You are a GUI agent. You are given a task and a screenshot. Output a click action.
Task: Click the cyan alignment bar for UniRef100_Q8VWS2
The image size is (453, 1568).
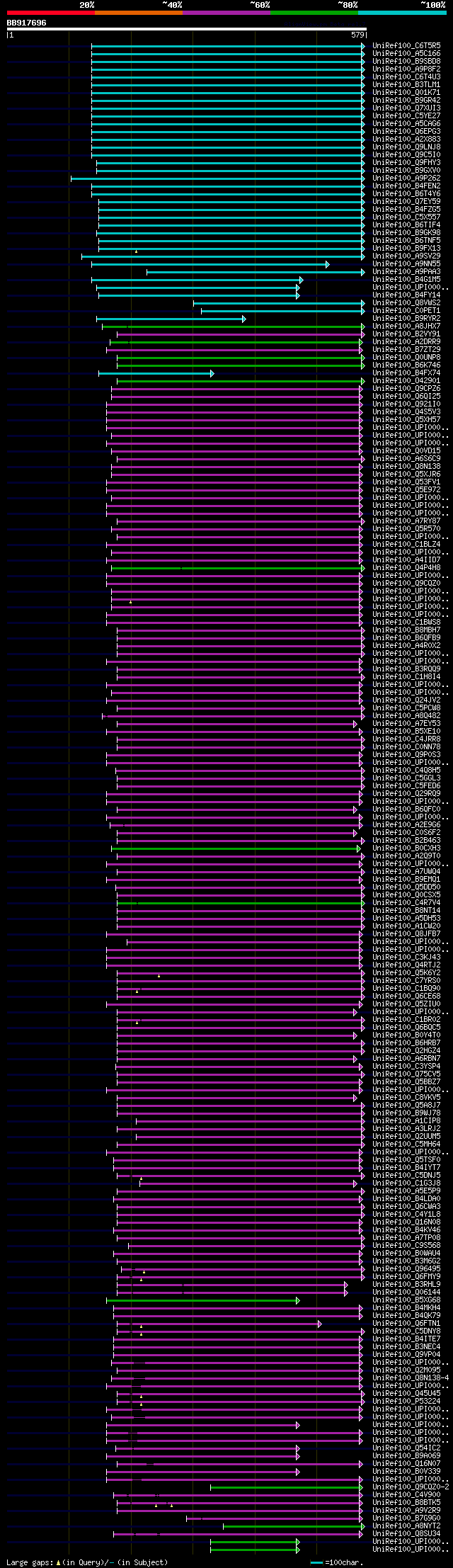[280, 303]
